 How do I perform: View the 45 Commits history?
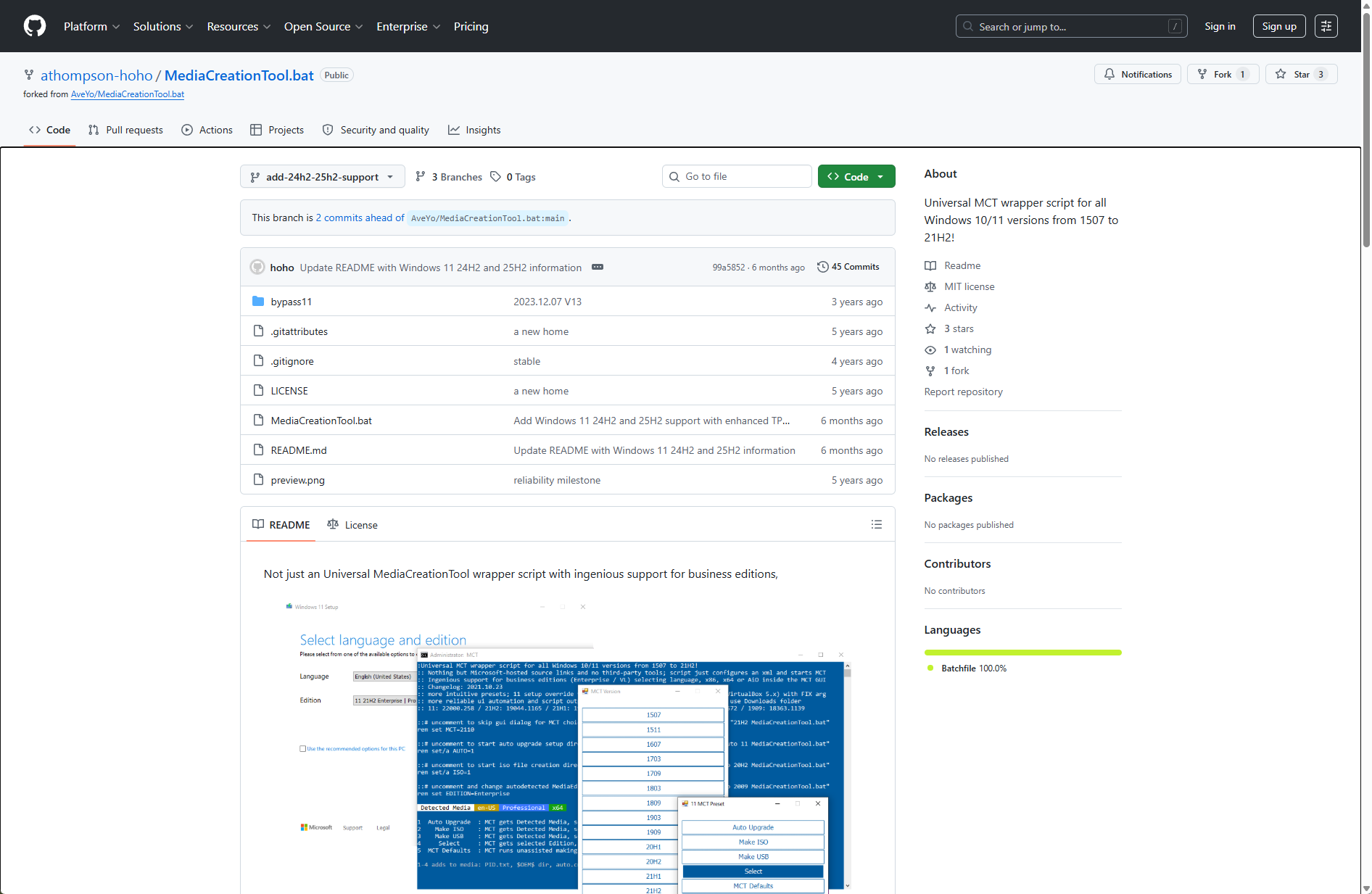[x=848, y=267]
